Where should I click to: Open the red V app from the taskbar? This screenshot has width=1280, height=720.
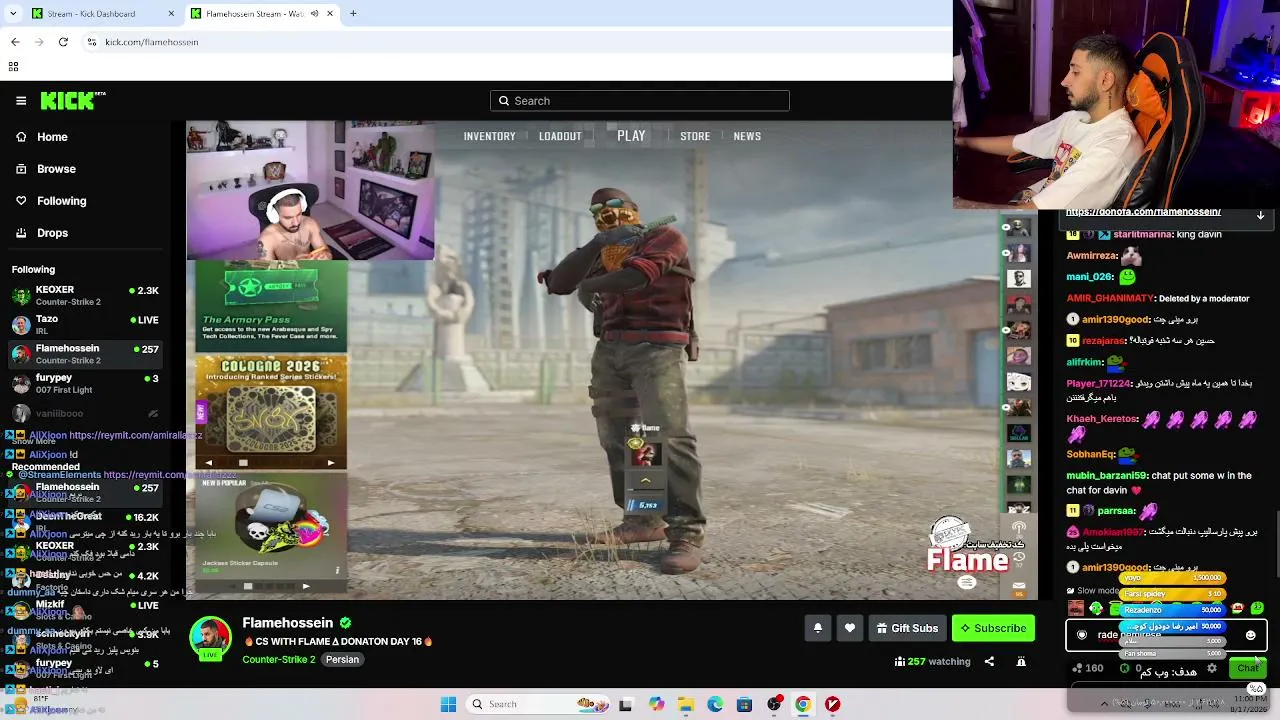click(x=833, y=704)
